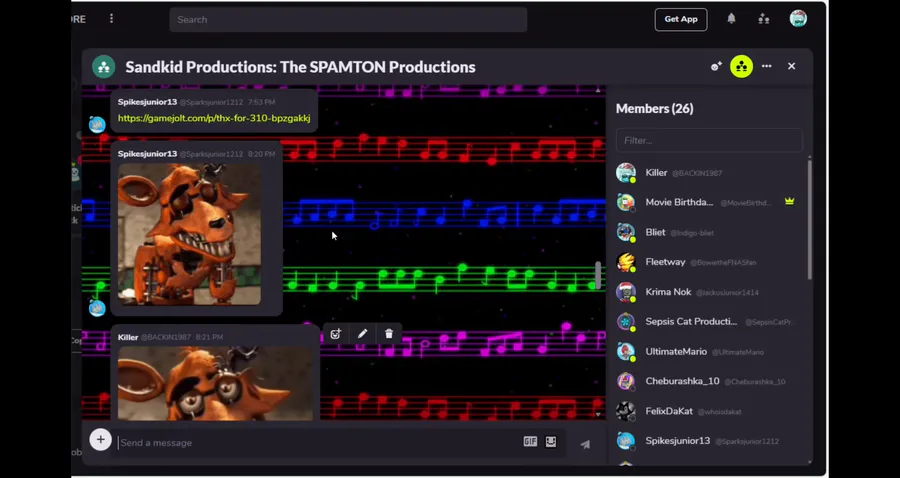Image resolution: width=900 pixels, height=478 pixels.
Task: Open the emoji picker
Action: [550, 442]
